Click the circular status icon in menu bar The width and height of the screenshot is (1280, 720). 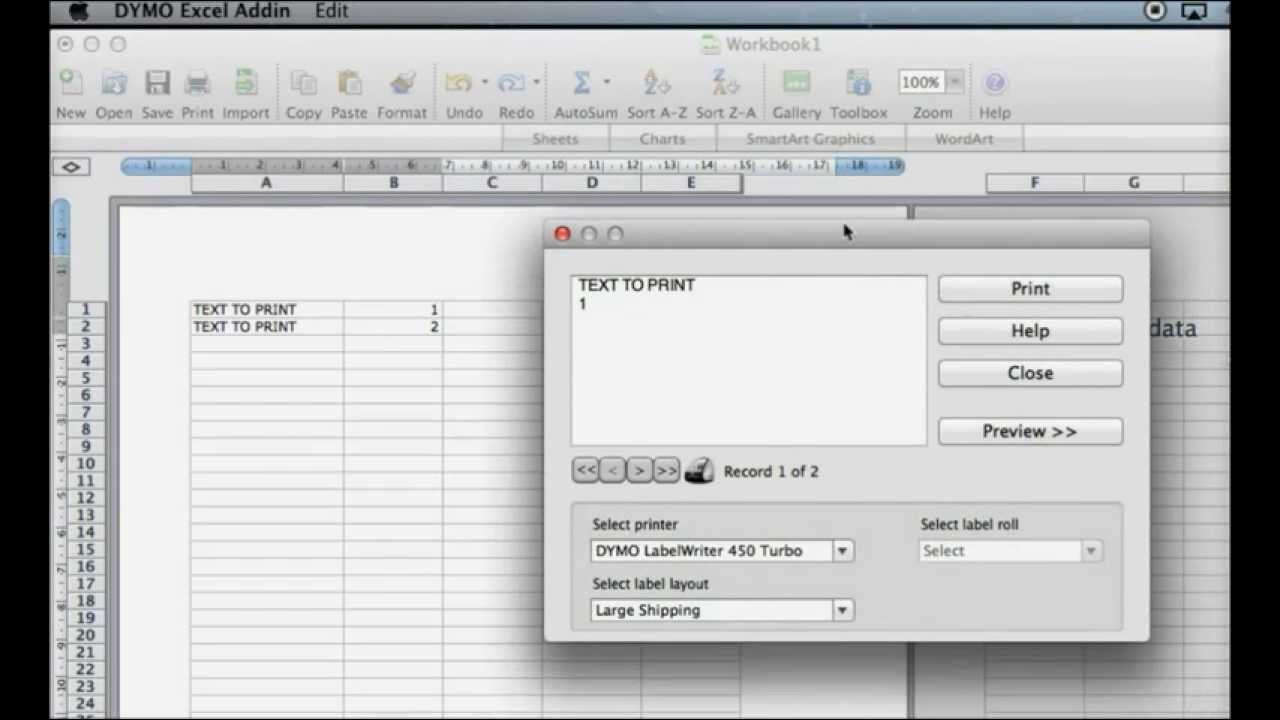point(1155,11)
